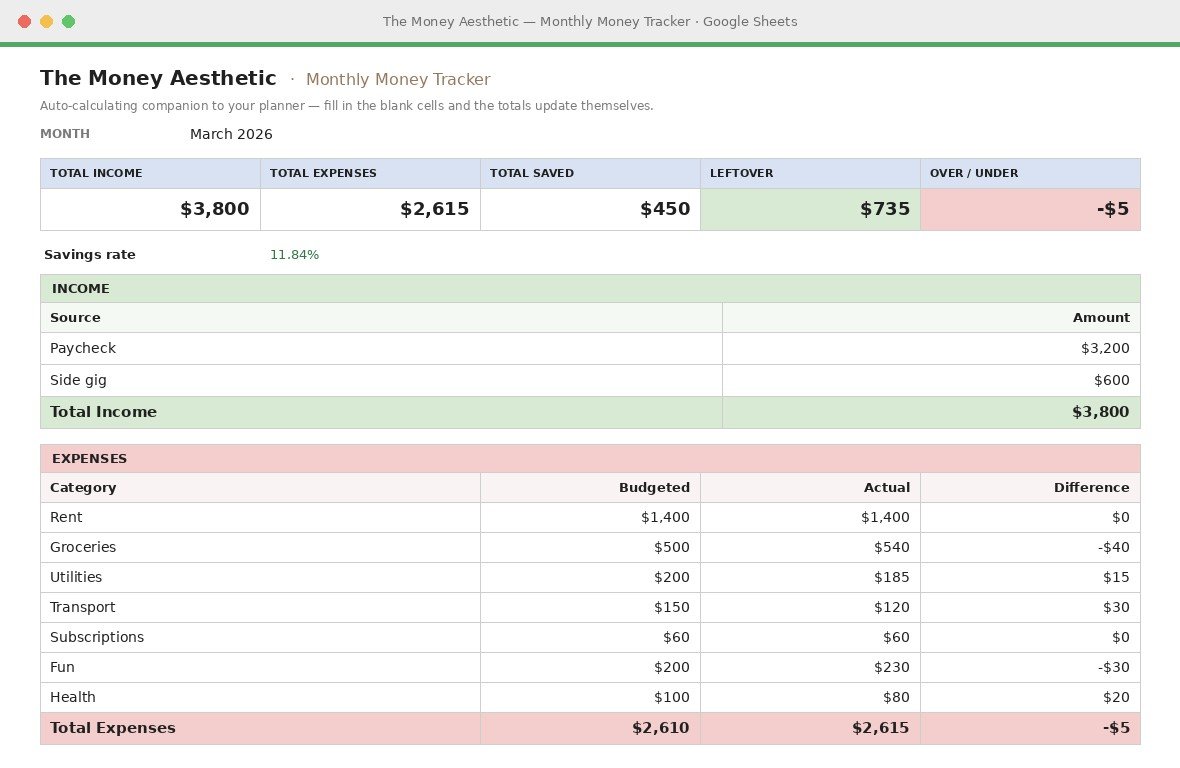The height and width of the screenshot is (768, 1180).
Task: Click the $2,610 total budgeted cell
Action: click(x=590, y=729)
